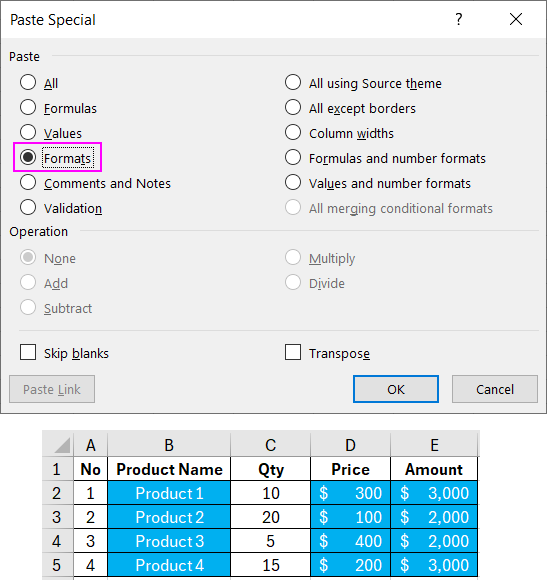Select column B header
Screen dimensions: 547x580
click(169, 445)
